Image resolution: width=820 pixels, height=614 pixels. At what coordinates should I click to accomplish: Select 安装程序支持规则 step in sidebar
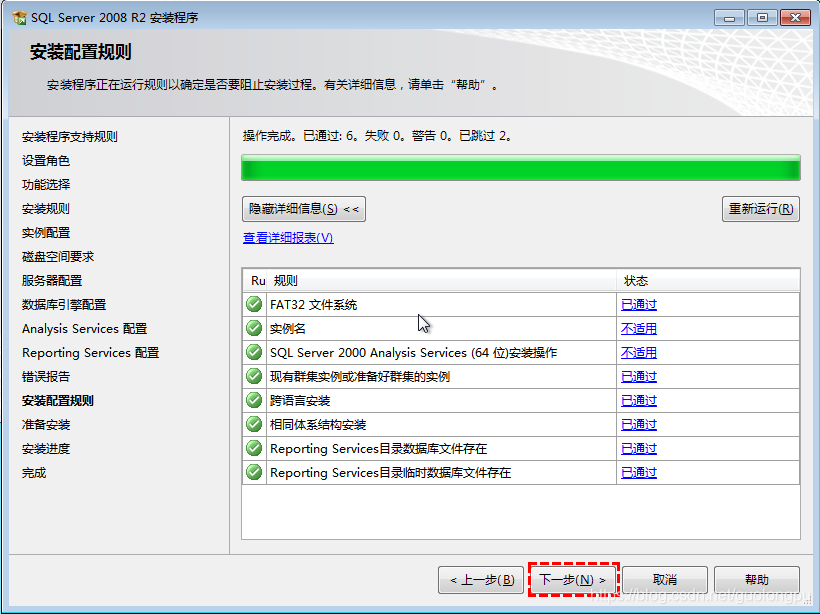[70, 137]
